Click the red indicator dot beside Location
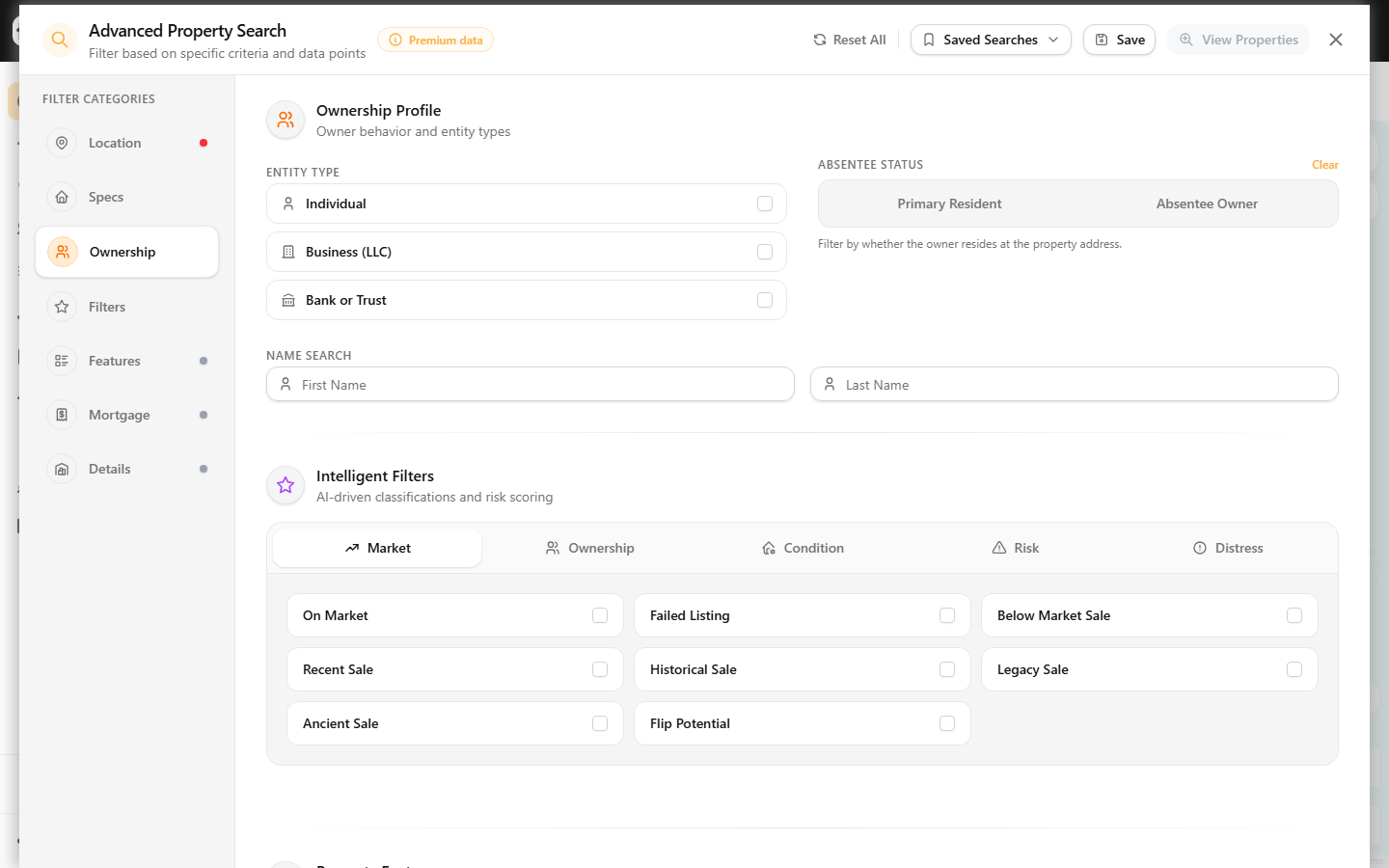 click(x=204, y=143)
